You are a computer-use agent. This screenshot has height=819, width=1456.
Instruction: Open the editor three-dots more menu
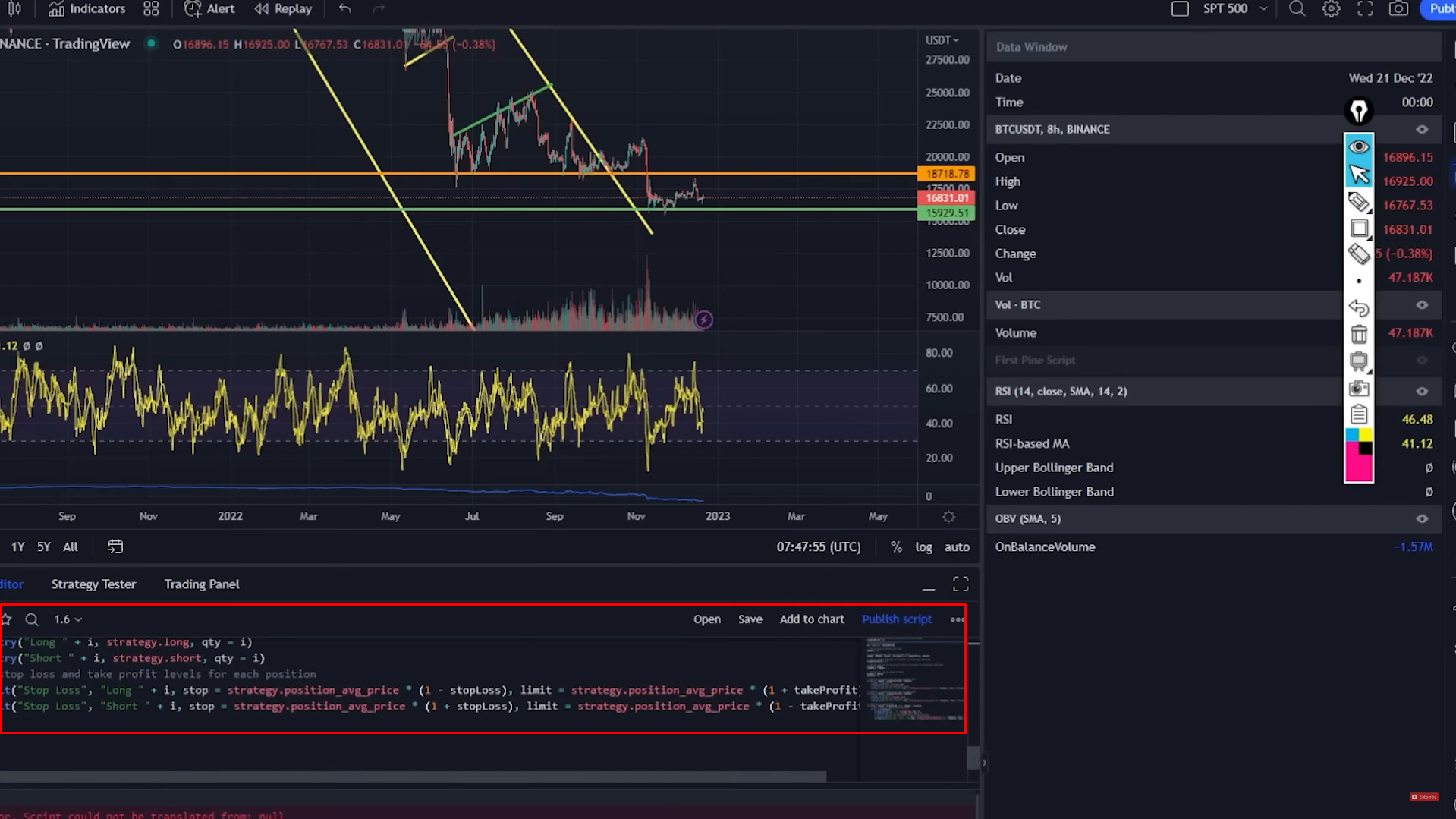[x=958, y=619]
